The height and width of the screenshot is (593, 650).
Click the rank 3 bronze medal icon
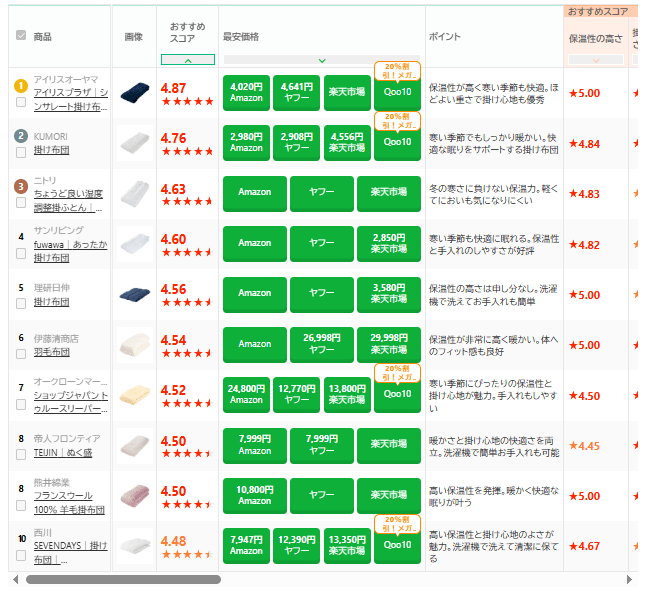21,185
